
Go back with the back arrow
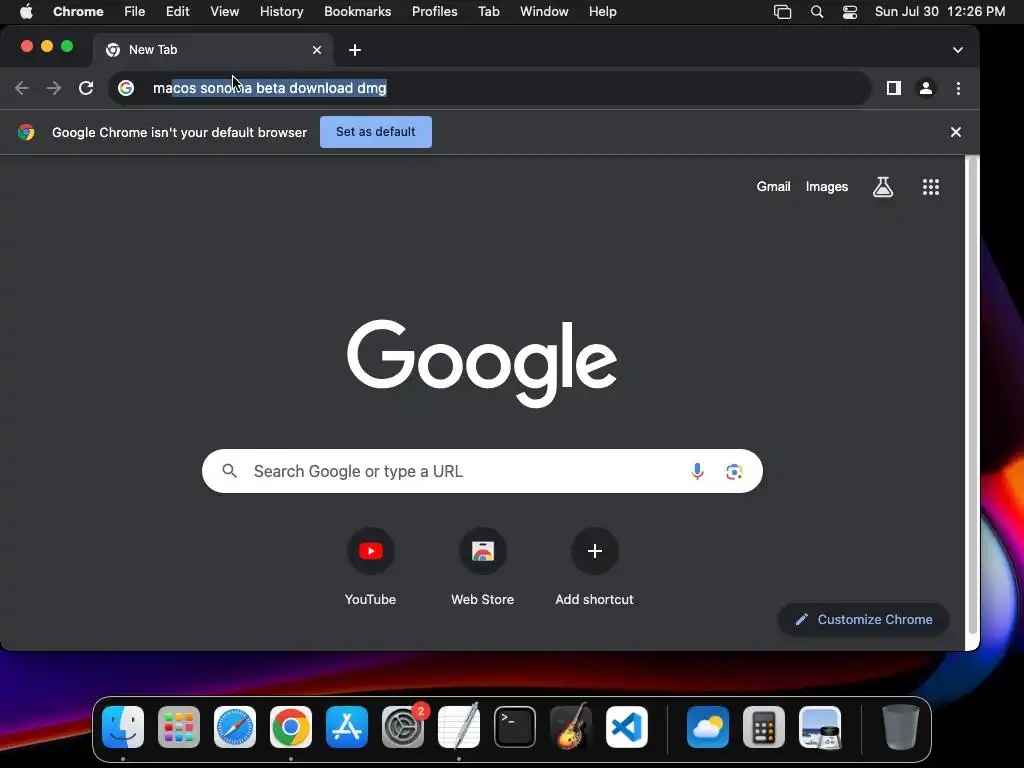click(22, 88)
